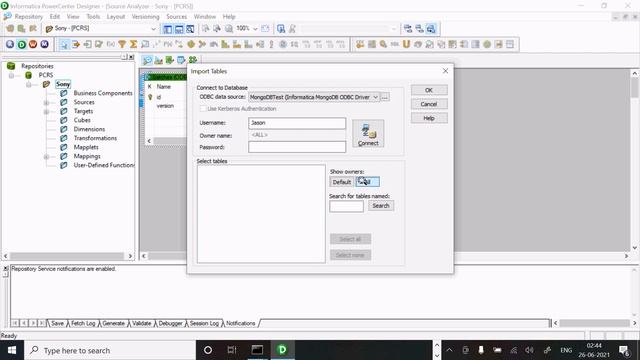Expand the Sources tree node
This screenshot has height=360, width=640.
47,102
